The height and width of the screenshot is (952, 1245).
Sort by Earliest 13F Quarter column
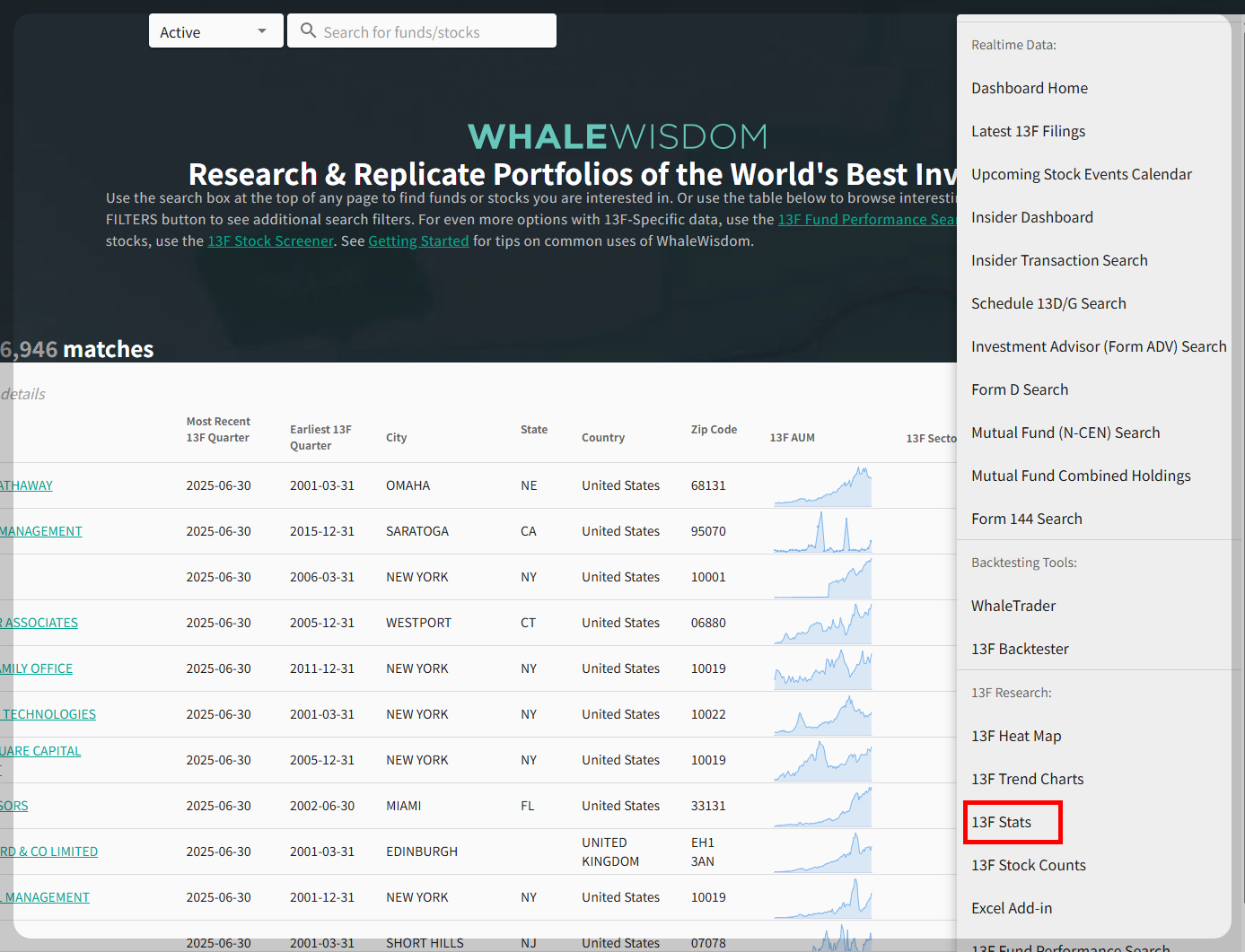pos(320,438)
